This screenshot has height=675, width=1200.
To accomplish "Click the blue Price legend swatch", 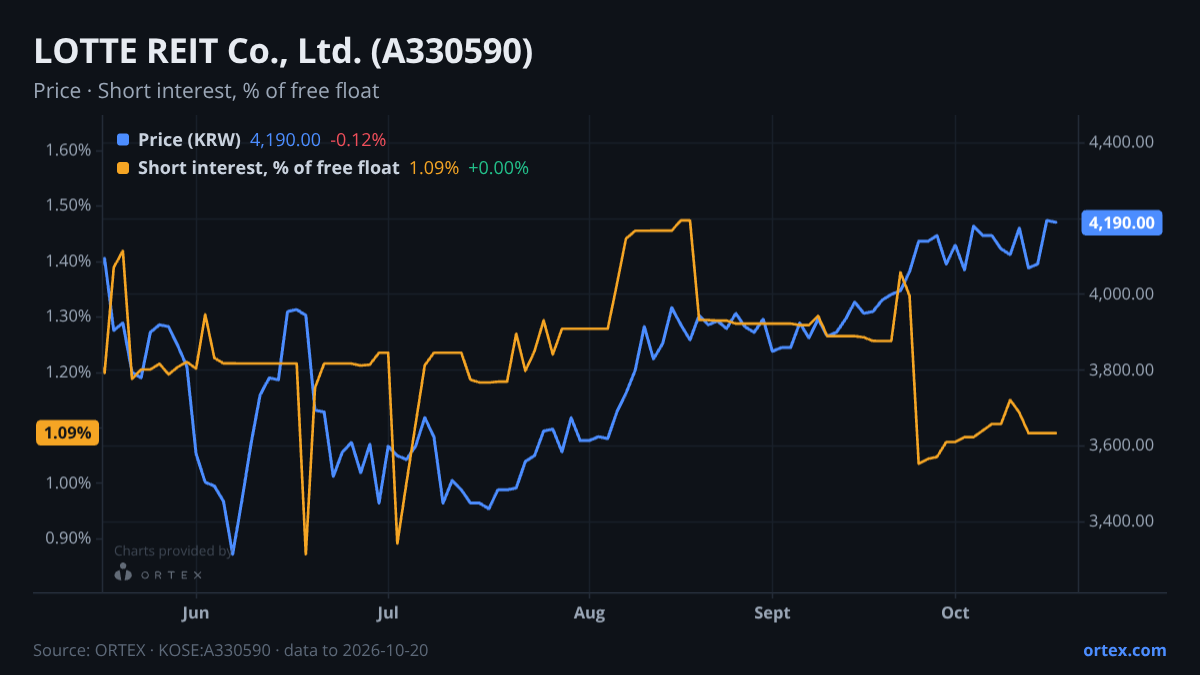I will (123, 140).
